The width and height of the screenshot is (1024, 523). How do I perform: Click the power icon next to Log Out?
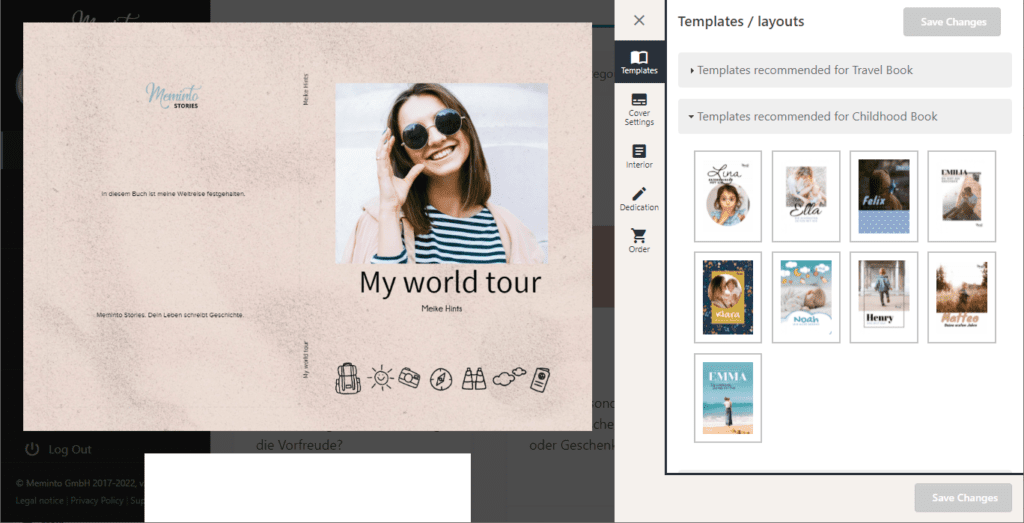tap(32, 449)
